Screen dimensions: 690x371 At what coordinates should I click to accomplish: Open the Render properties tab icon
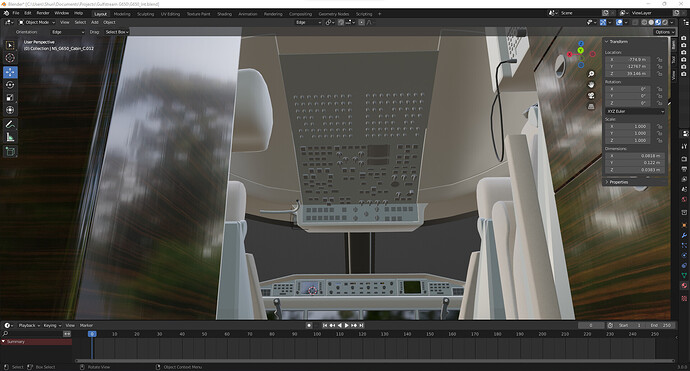[684, 159]
